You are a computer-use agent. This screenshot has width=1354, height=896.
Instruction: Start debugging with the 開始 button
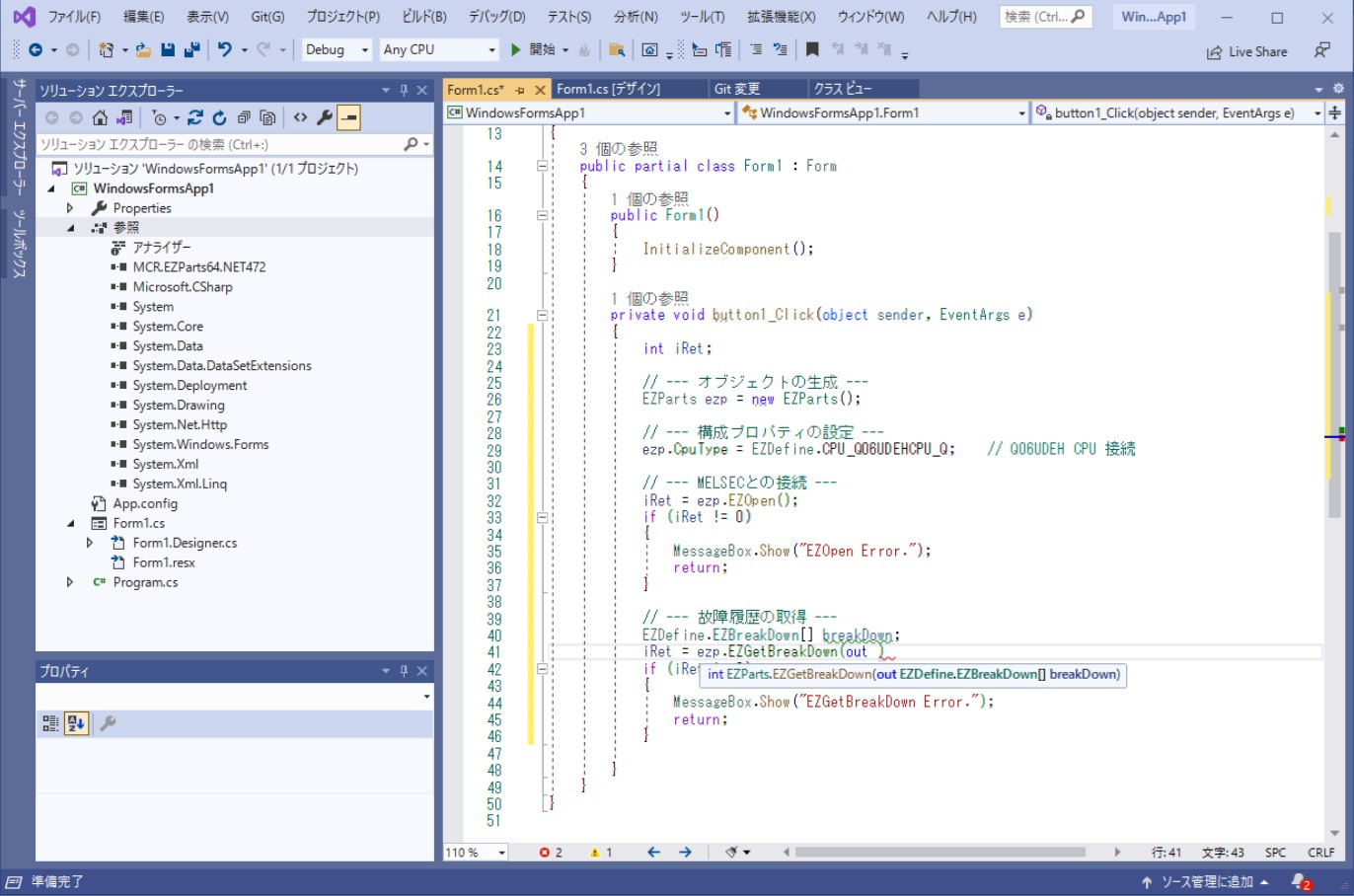(533, 49)
